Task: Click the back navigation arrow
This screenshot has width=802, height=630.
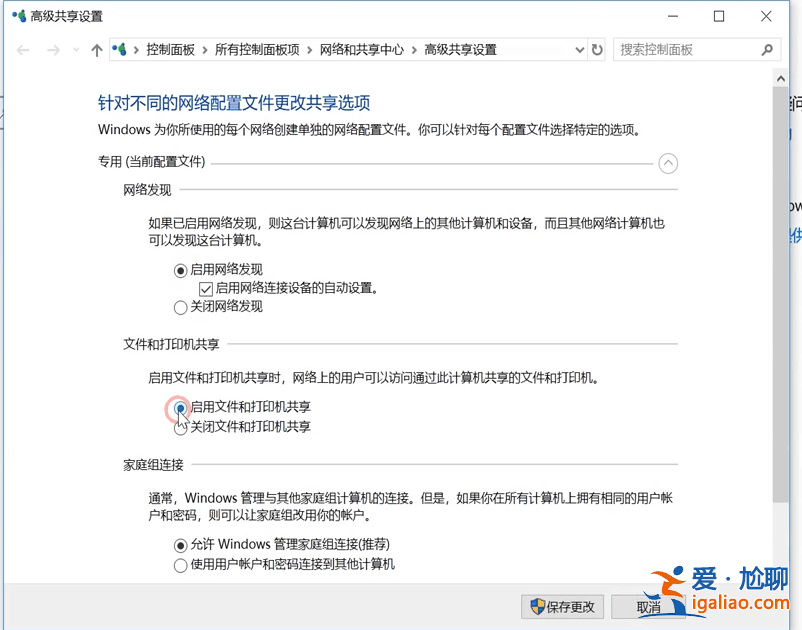Action: coord(22,49)
